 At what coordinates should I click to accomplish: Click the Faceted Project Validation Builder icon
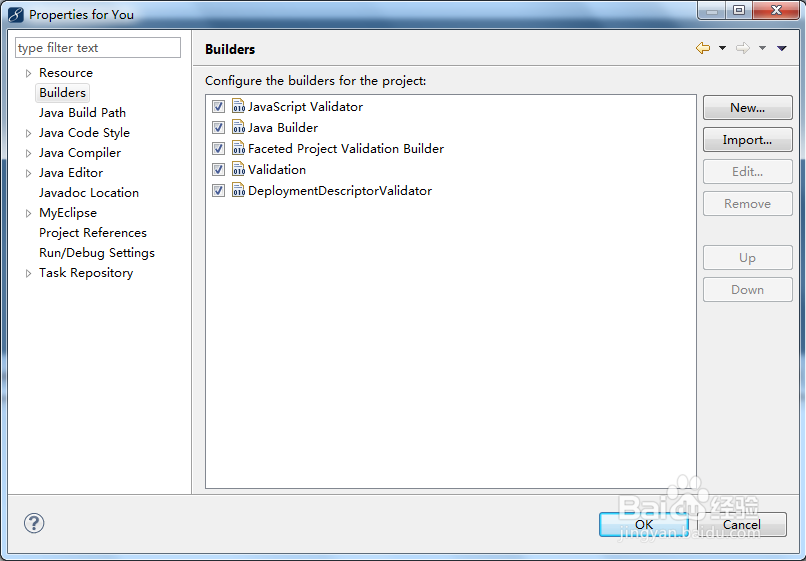point(238,148)
